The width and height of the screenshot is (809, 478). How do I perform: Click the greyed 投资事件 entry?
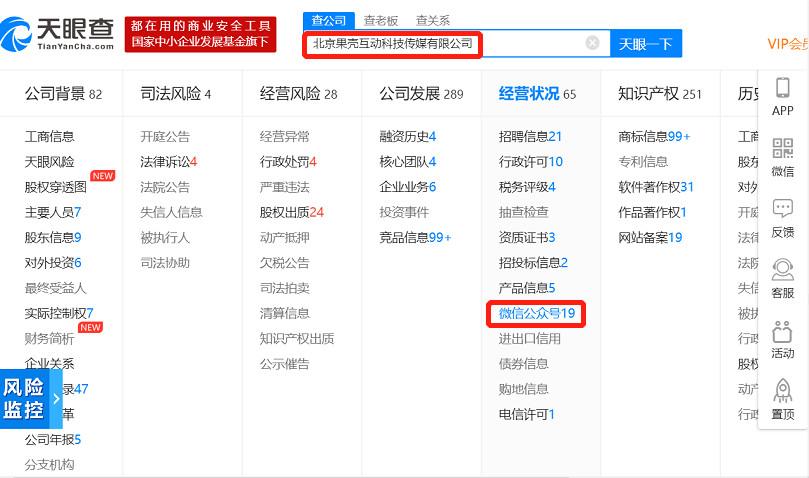[x=404, y=212]
